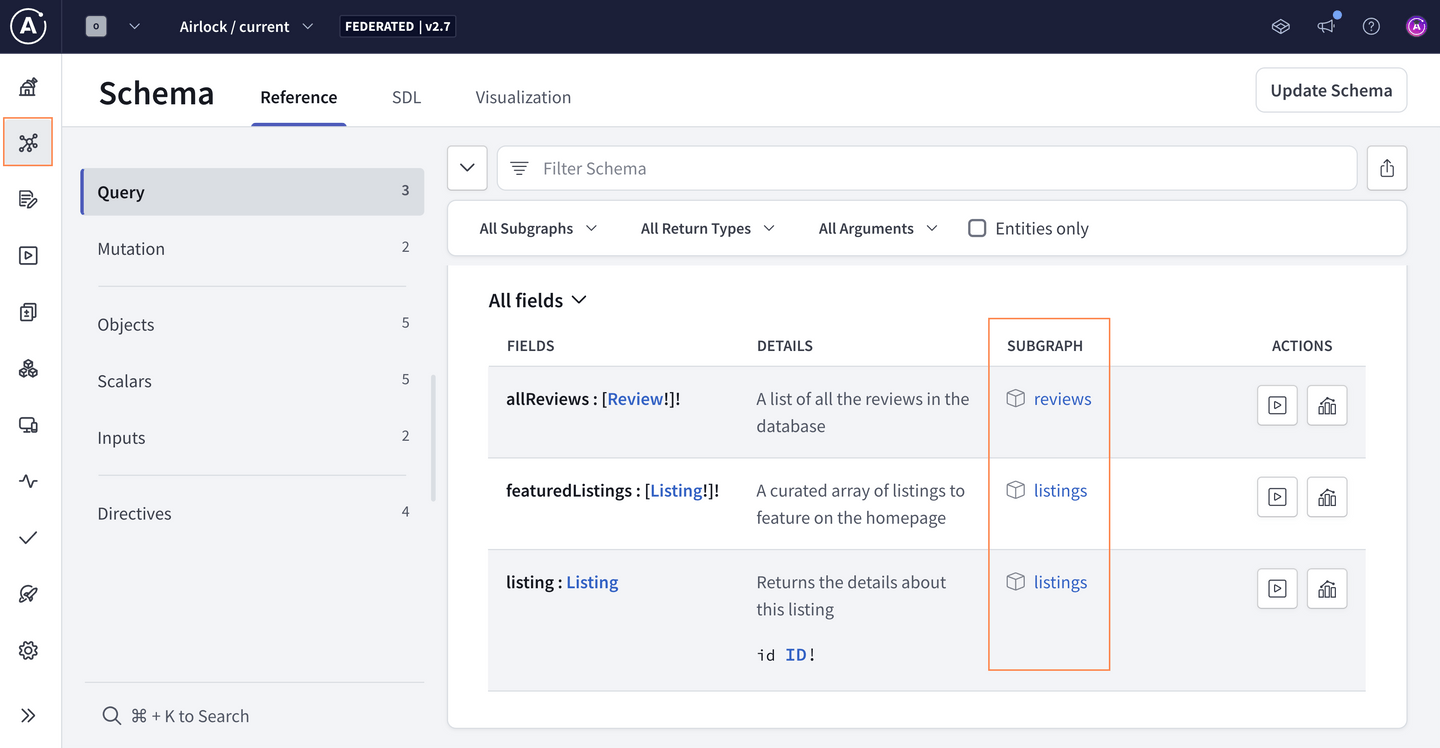Click the Filter Schema input field

coord(926,168)
